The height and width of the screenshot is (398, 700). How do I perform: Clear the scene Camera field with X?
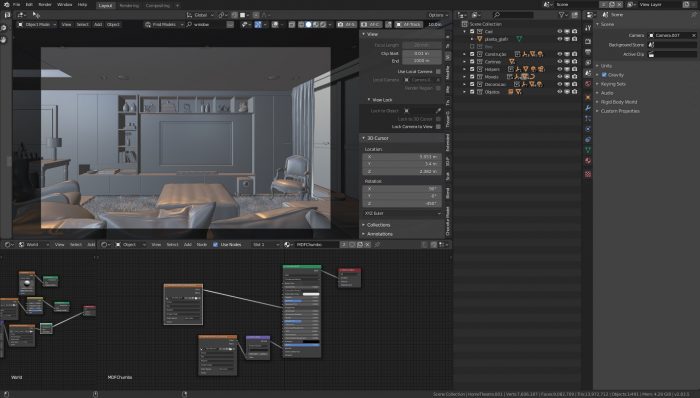[694, 35]
